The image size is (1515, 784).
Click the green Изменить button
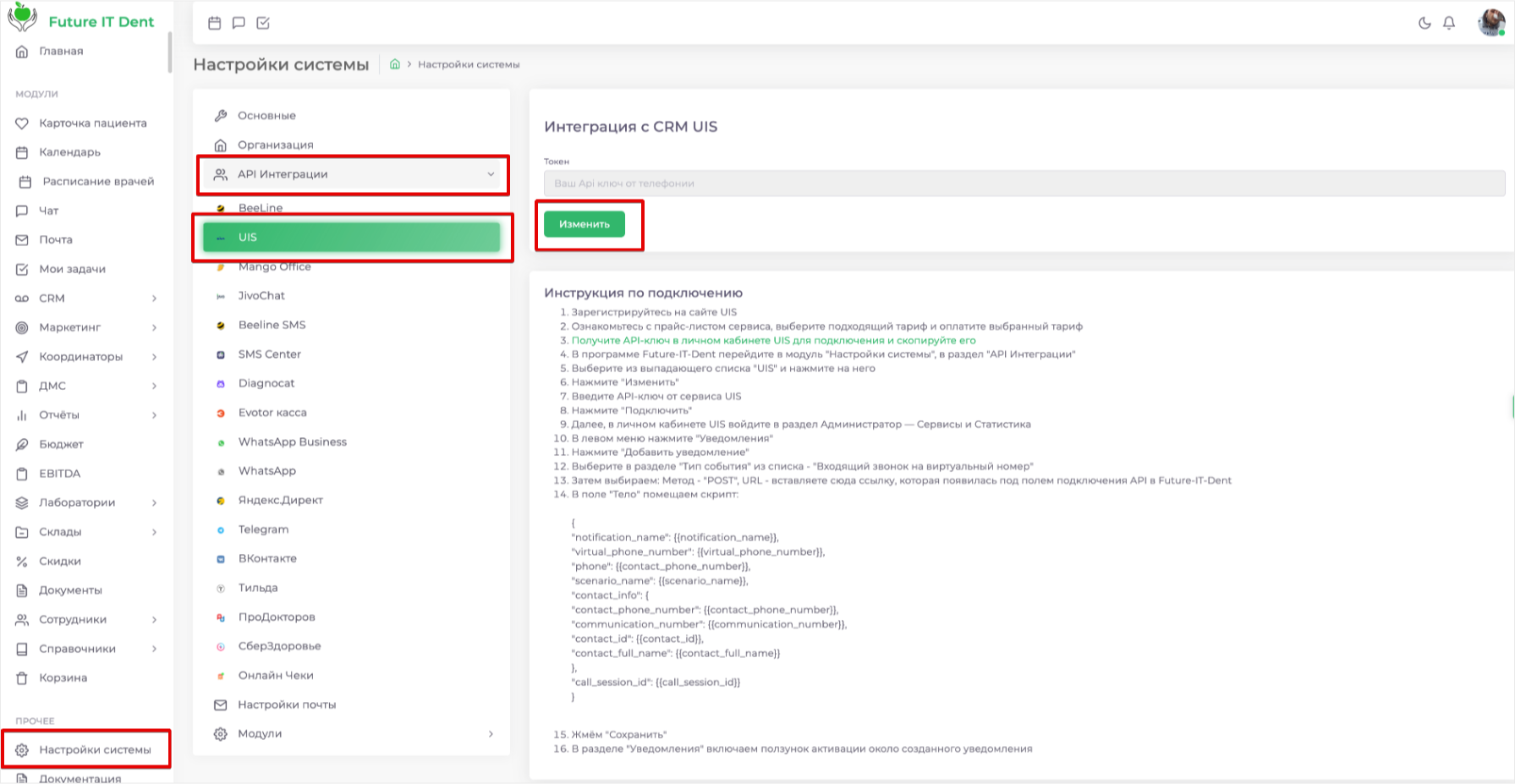[585, 224]
